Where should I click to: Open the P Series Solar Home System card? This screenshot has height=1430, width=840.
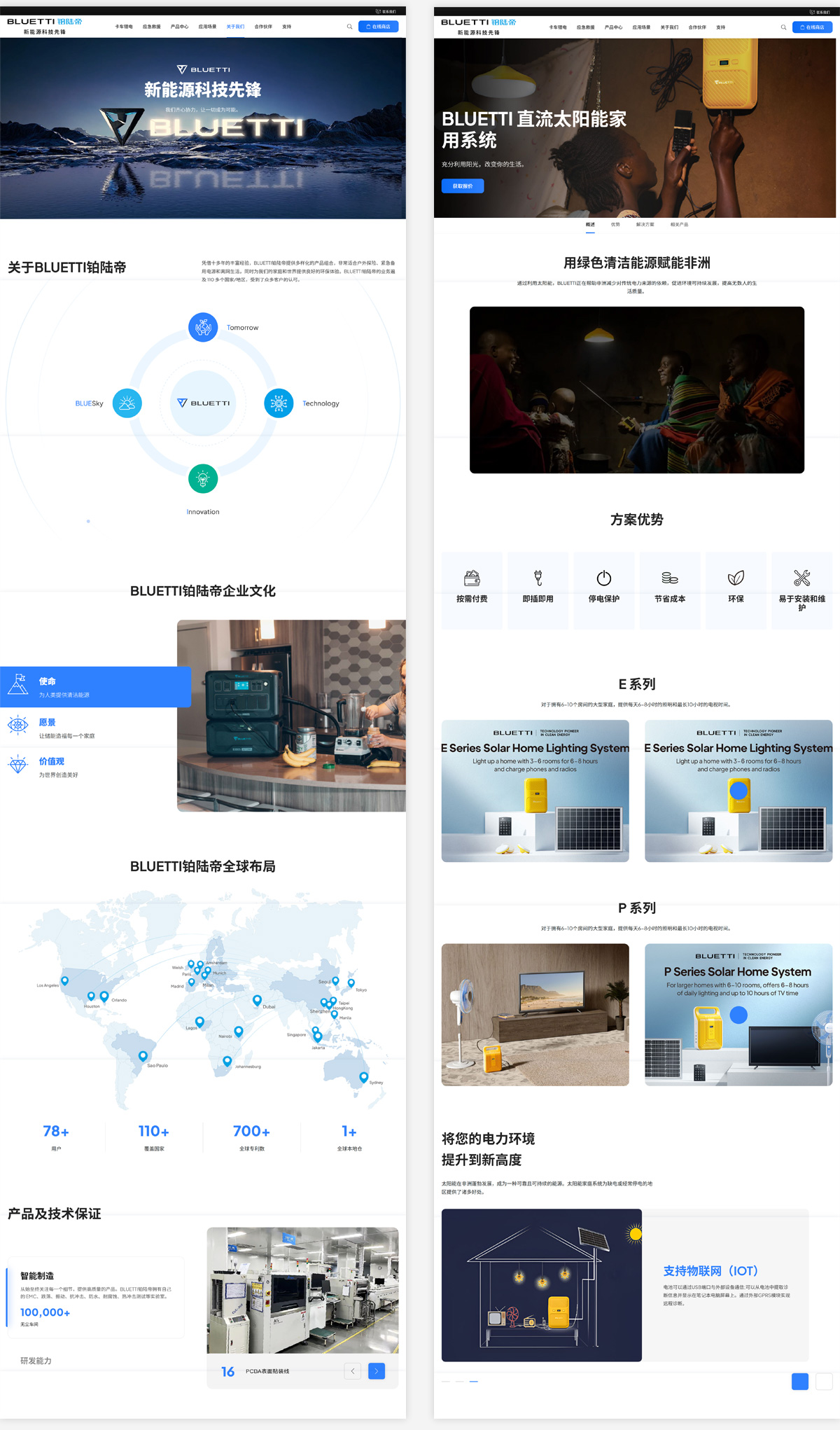pyautogui.click(x=738, y=1015)
